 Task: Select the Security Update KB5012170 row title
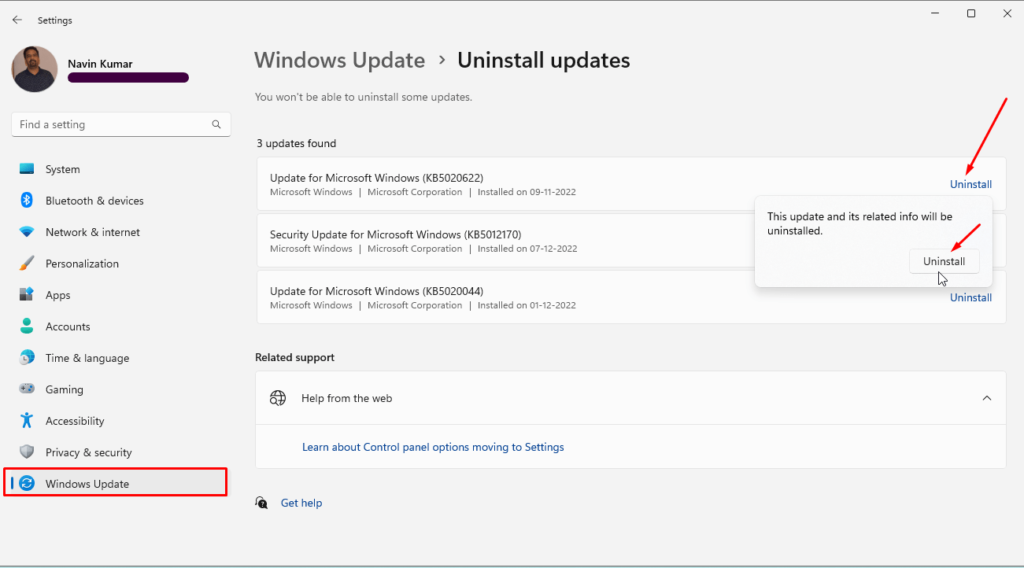[x=396, y=234]
